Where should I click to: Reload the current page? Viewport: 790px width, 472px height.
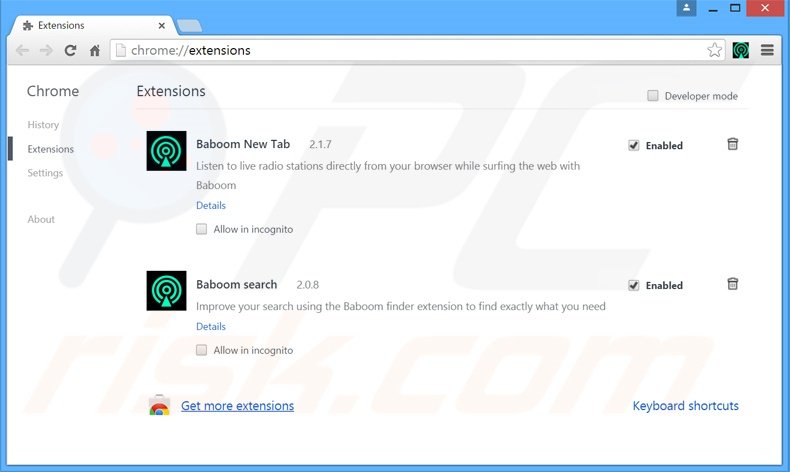pos(71,50)
